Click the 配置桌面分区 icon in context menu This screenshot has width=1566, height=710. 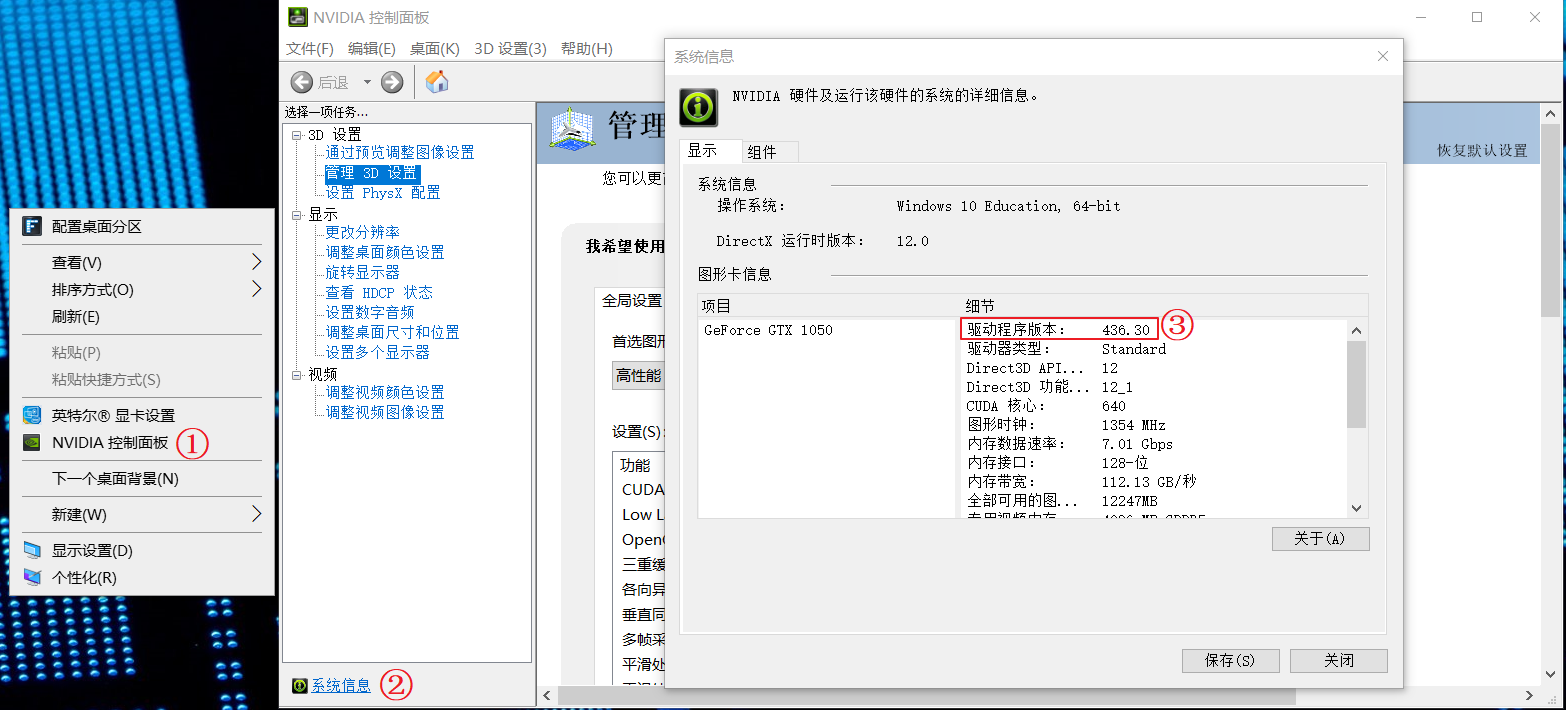(x=32, y=227)
